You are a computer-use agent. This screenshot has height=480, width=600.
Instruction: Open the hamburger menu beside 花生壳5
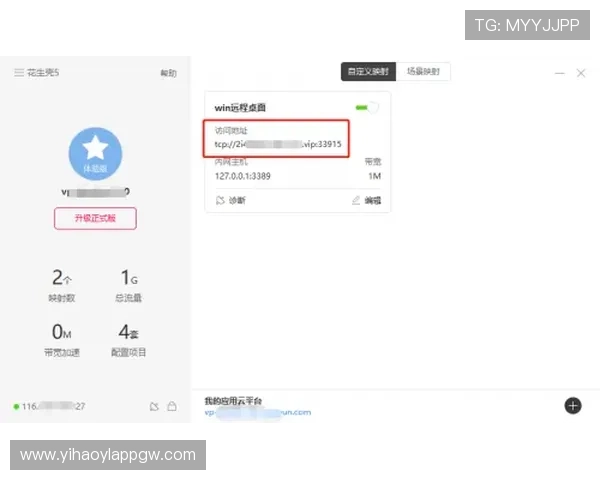click(19, 72)
